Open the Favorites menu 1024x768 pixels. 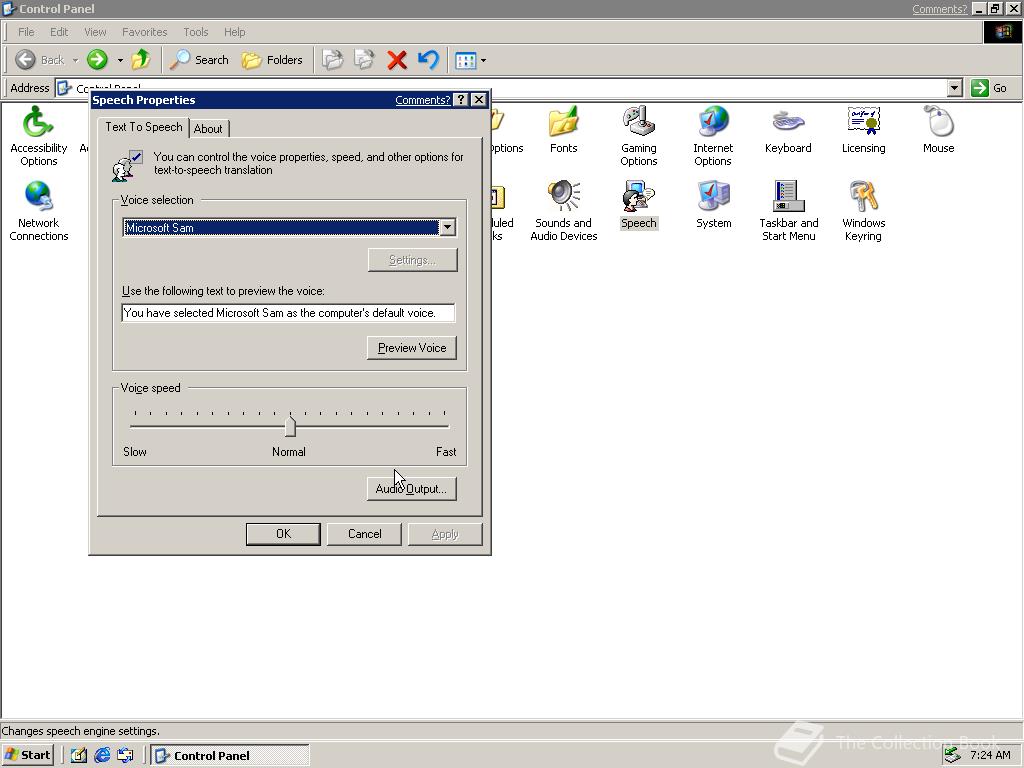point(144,32)
